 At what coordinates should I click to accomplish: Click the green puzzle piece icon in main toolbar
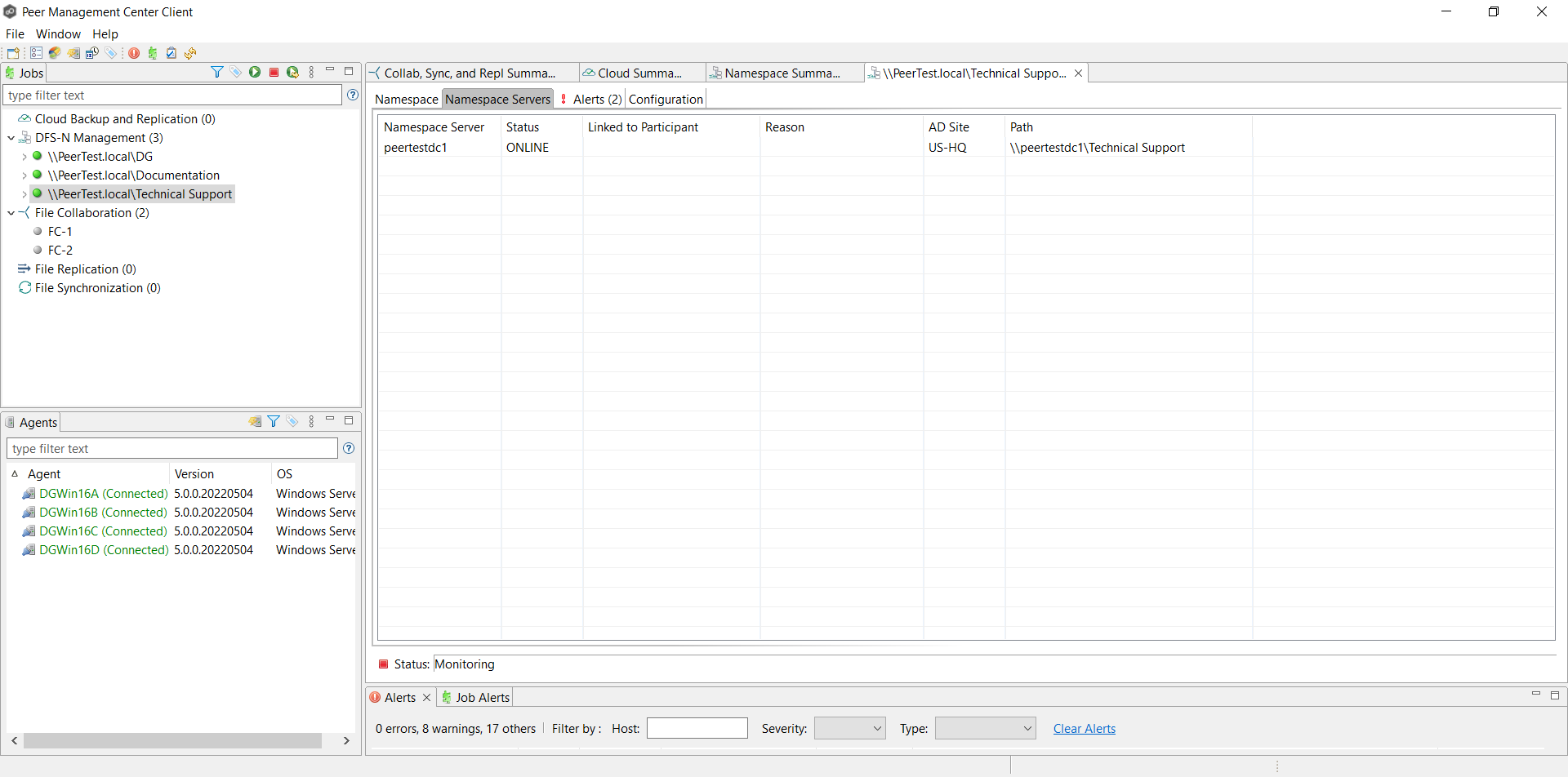(x=153, y=53)
